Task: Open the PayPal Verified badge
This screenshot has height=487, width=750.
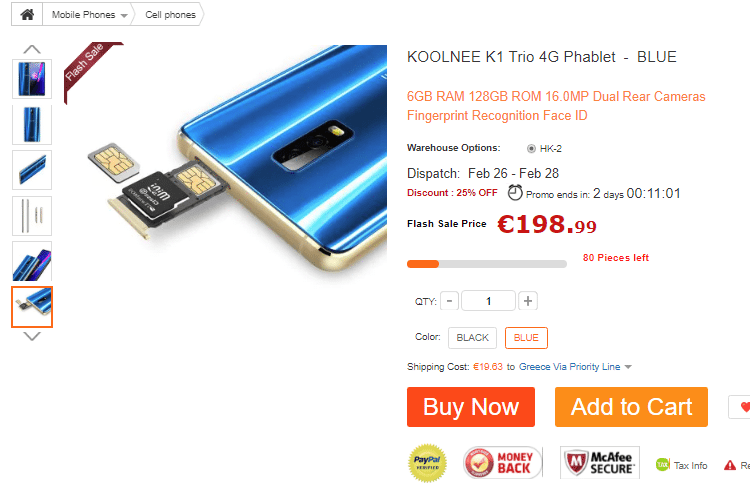Action: (x=428, y=463)
